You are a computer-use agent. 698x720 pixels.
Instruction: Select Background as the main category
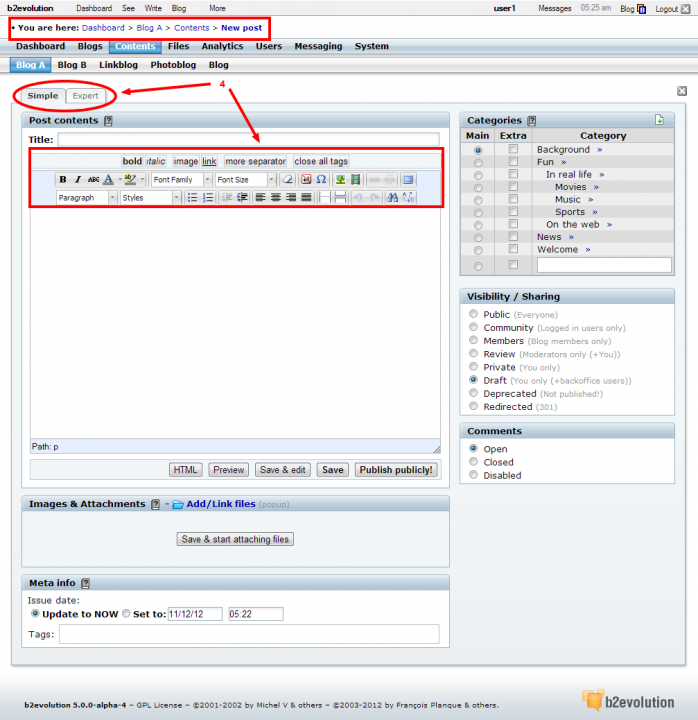tap(478, 150)
